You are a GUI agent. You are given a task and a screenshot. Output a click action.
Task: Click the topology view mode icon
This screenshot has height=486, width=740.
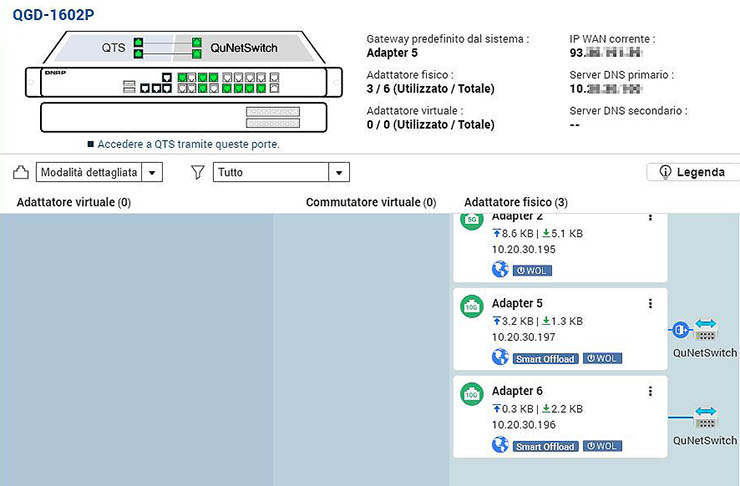[21, 172]
